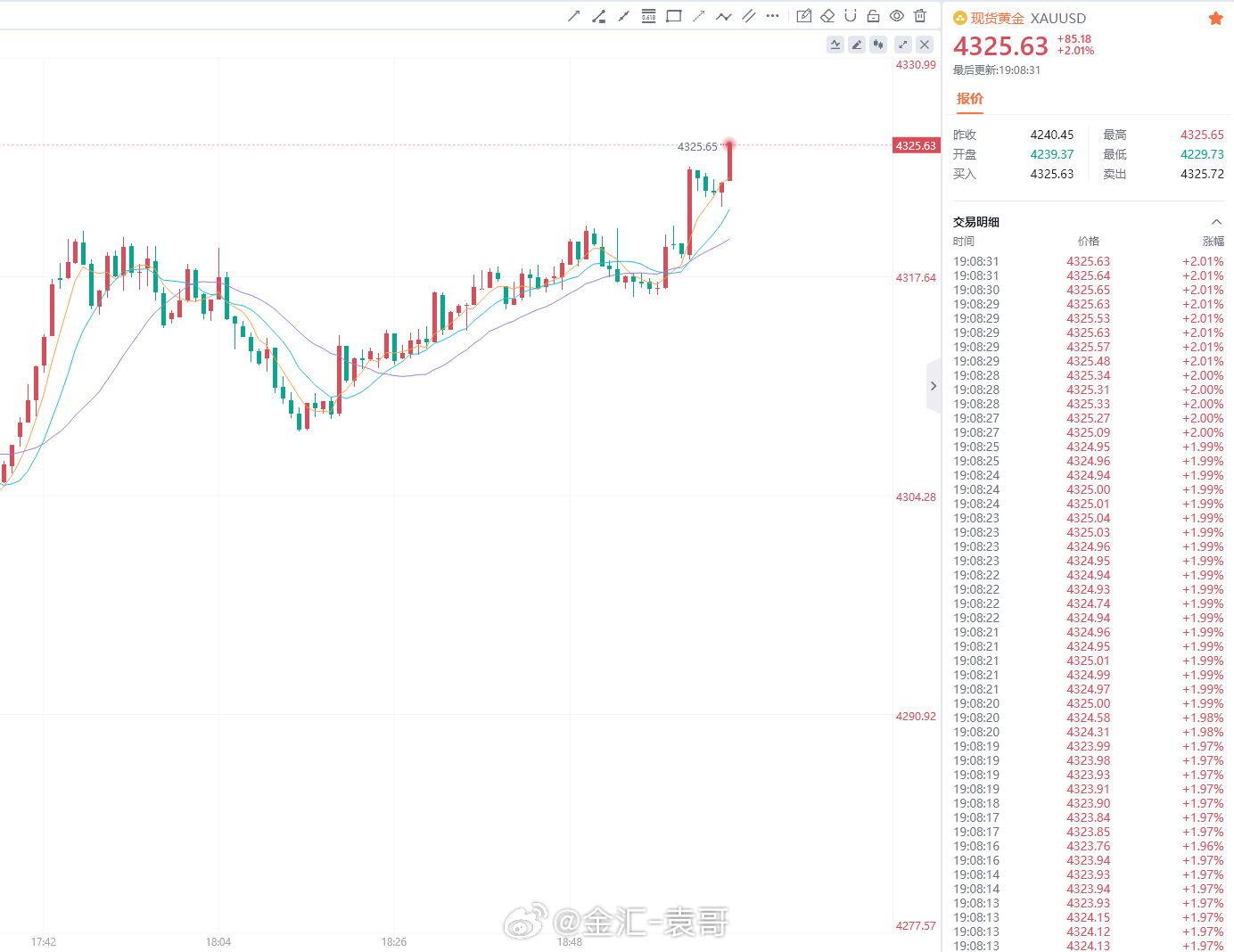
Task: Click the 昨收 value 4240.45
Action: point(1052,135)
